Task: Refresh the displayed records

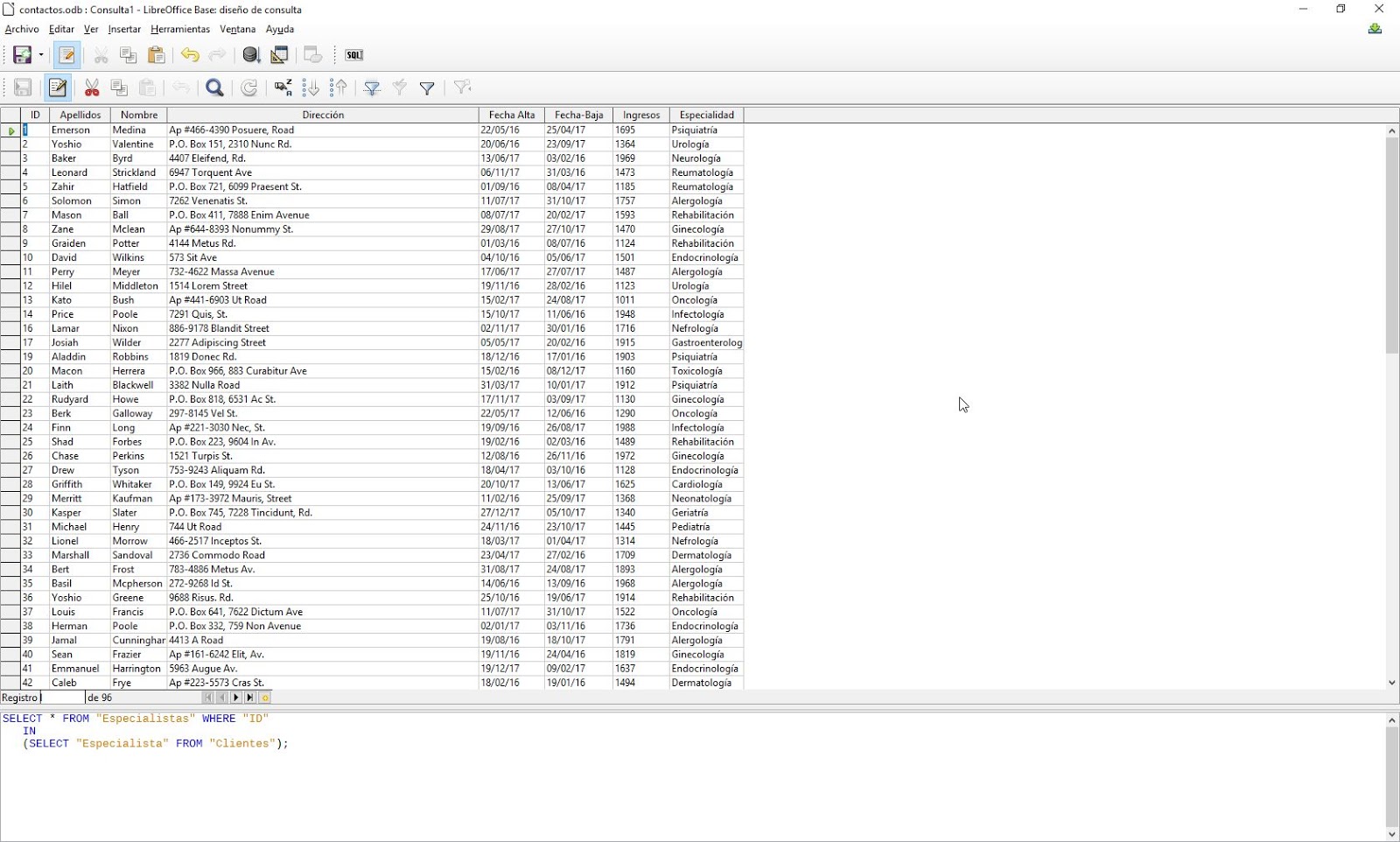Action: point(248,87)
